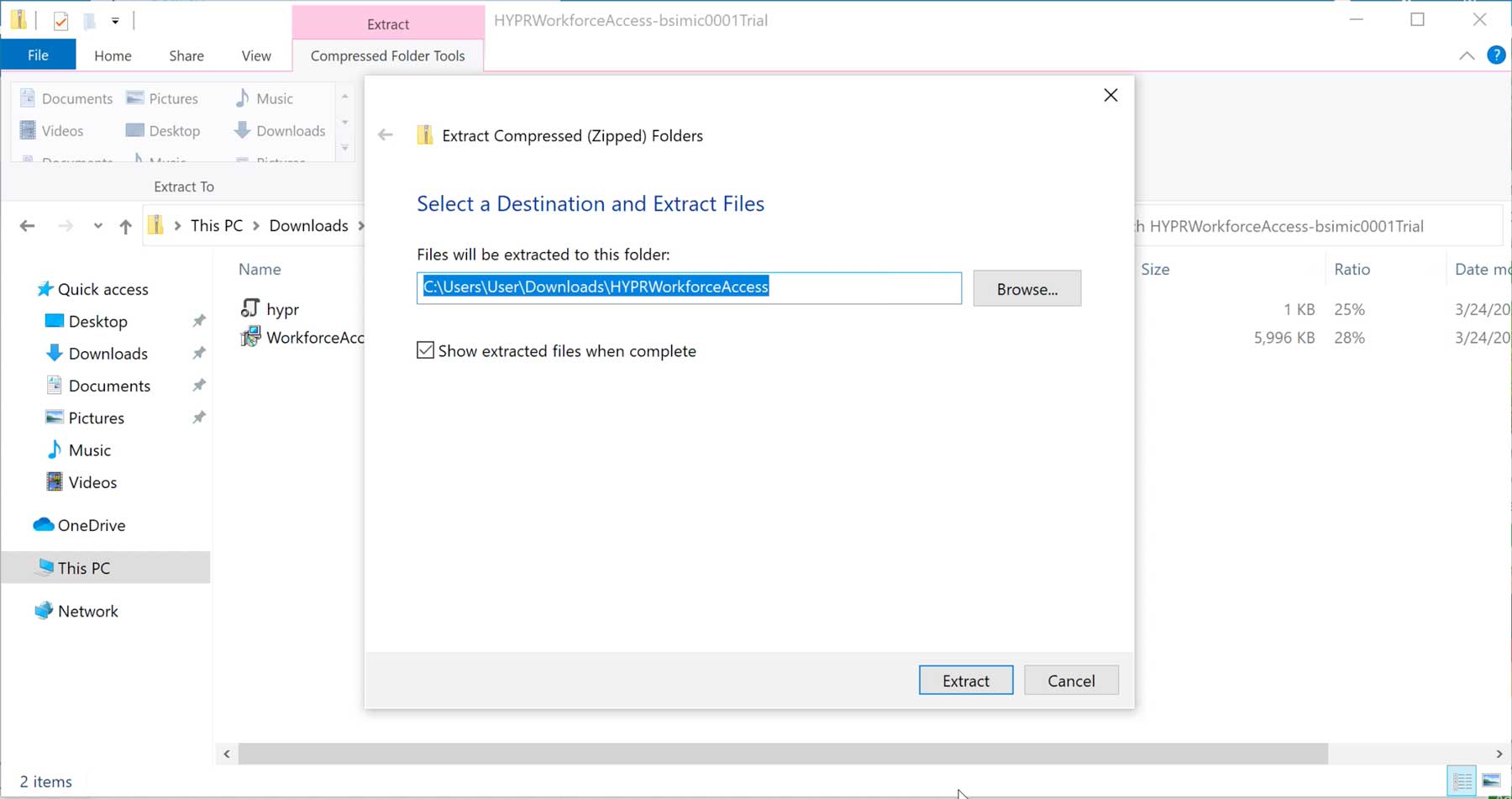This screenshot has height=799, width=1512.
Task: Switch to the large icons view icon
Action: 1491,781
